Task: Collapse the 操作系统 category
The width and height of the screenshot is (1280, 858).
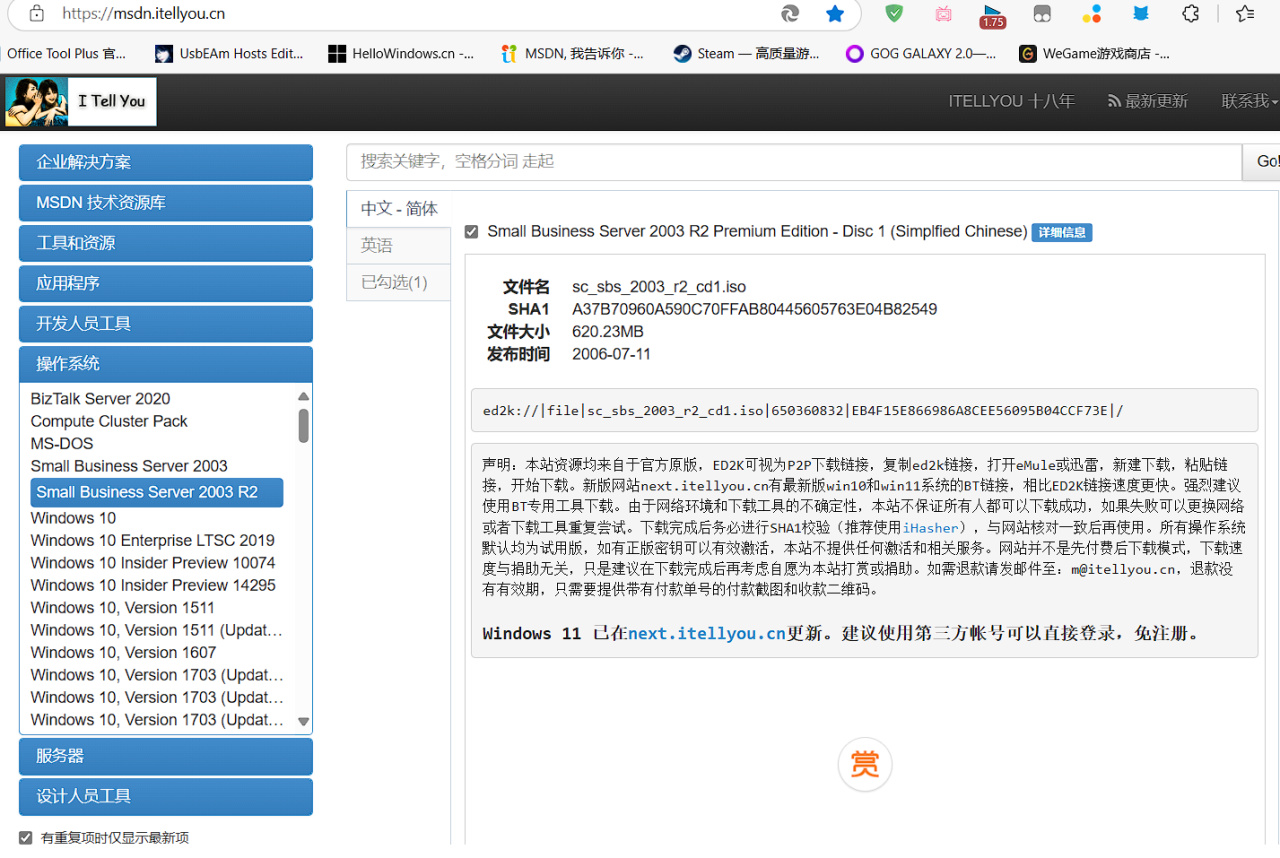Action: click(x=166, y=364)
